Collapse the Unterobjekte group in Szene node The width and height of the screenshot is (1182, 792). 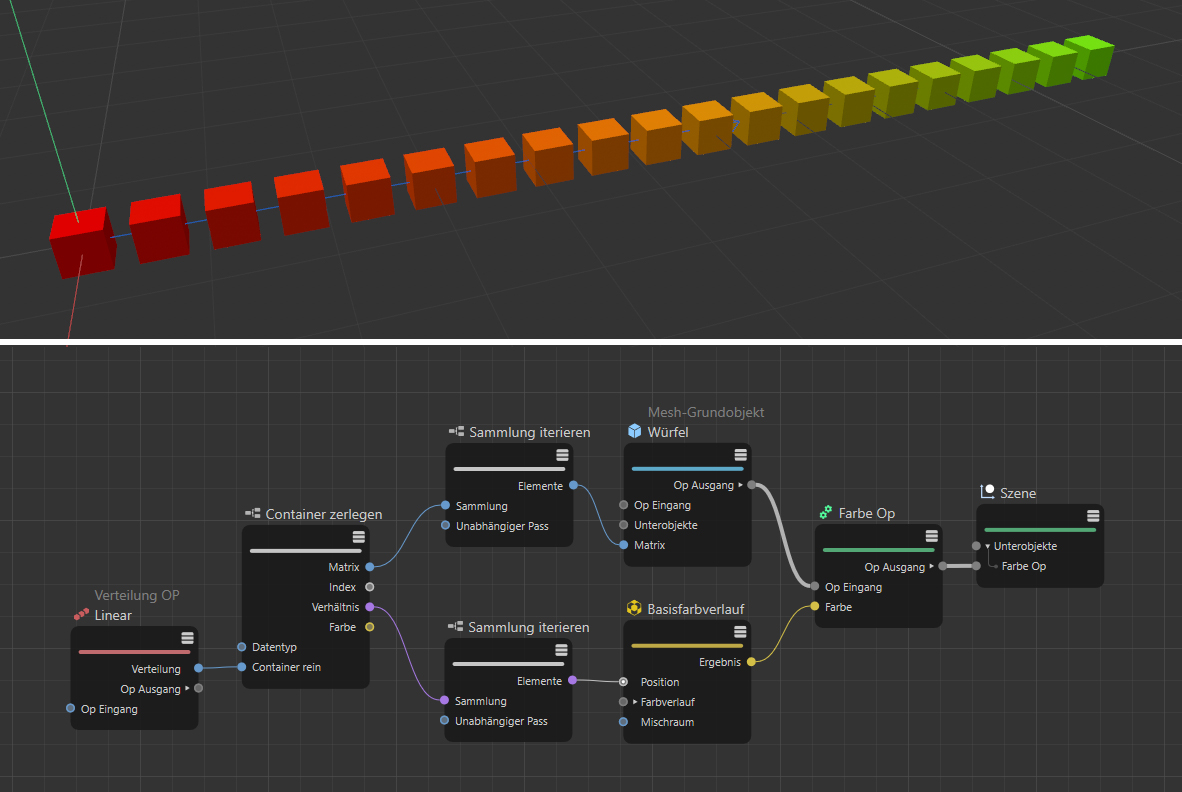pyautogui.click(x=988, y=546)
